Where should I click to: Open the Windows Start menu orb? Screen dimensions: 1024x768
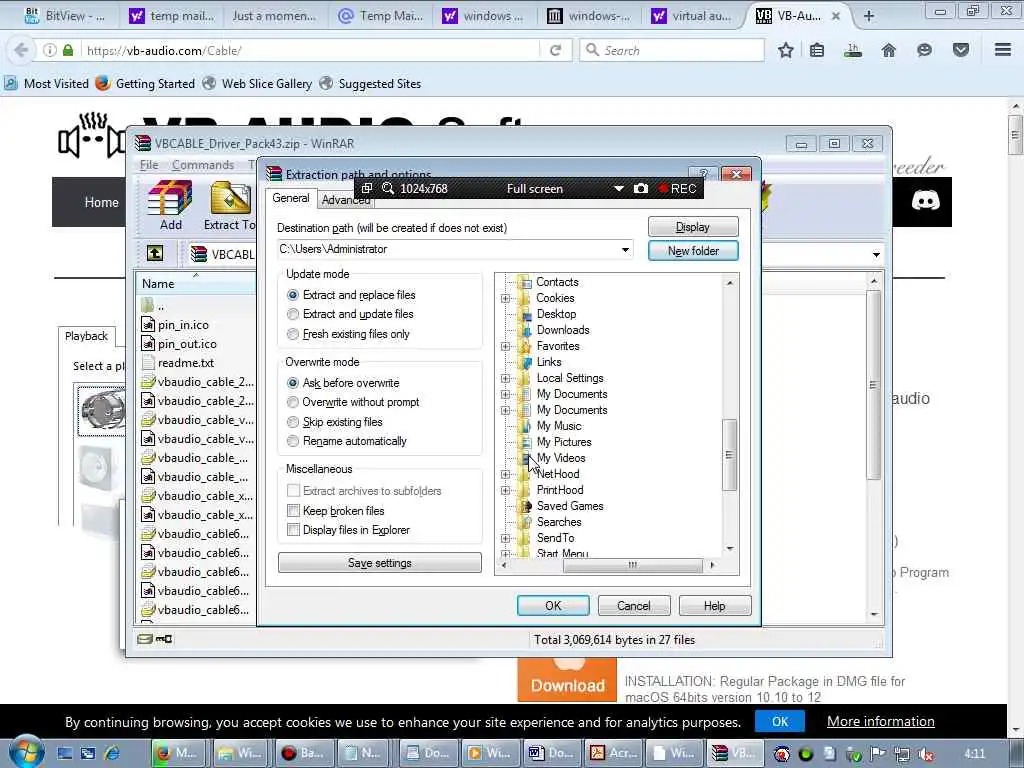pos(25,752)
